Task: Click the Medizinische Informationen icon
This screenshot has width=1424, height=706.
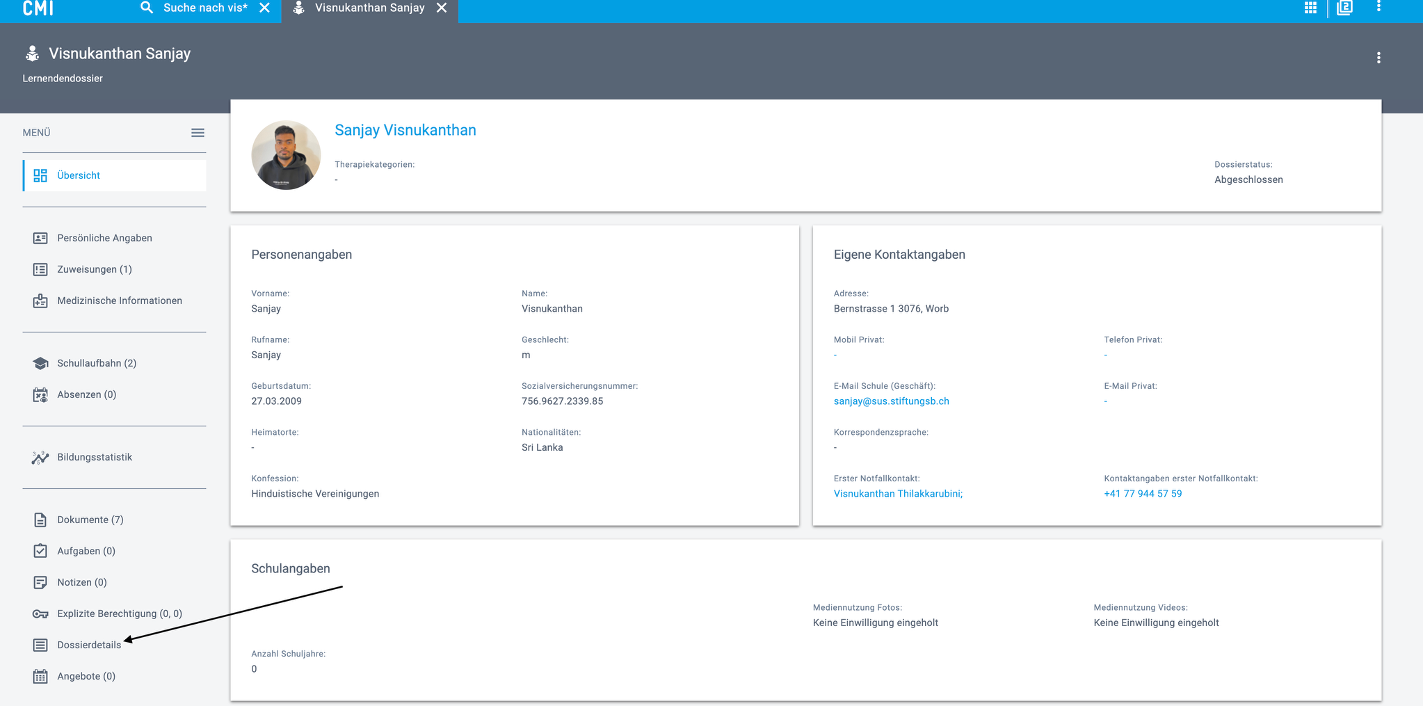Action: click(x=40, y=301)
